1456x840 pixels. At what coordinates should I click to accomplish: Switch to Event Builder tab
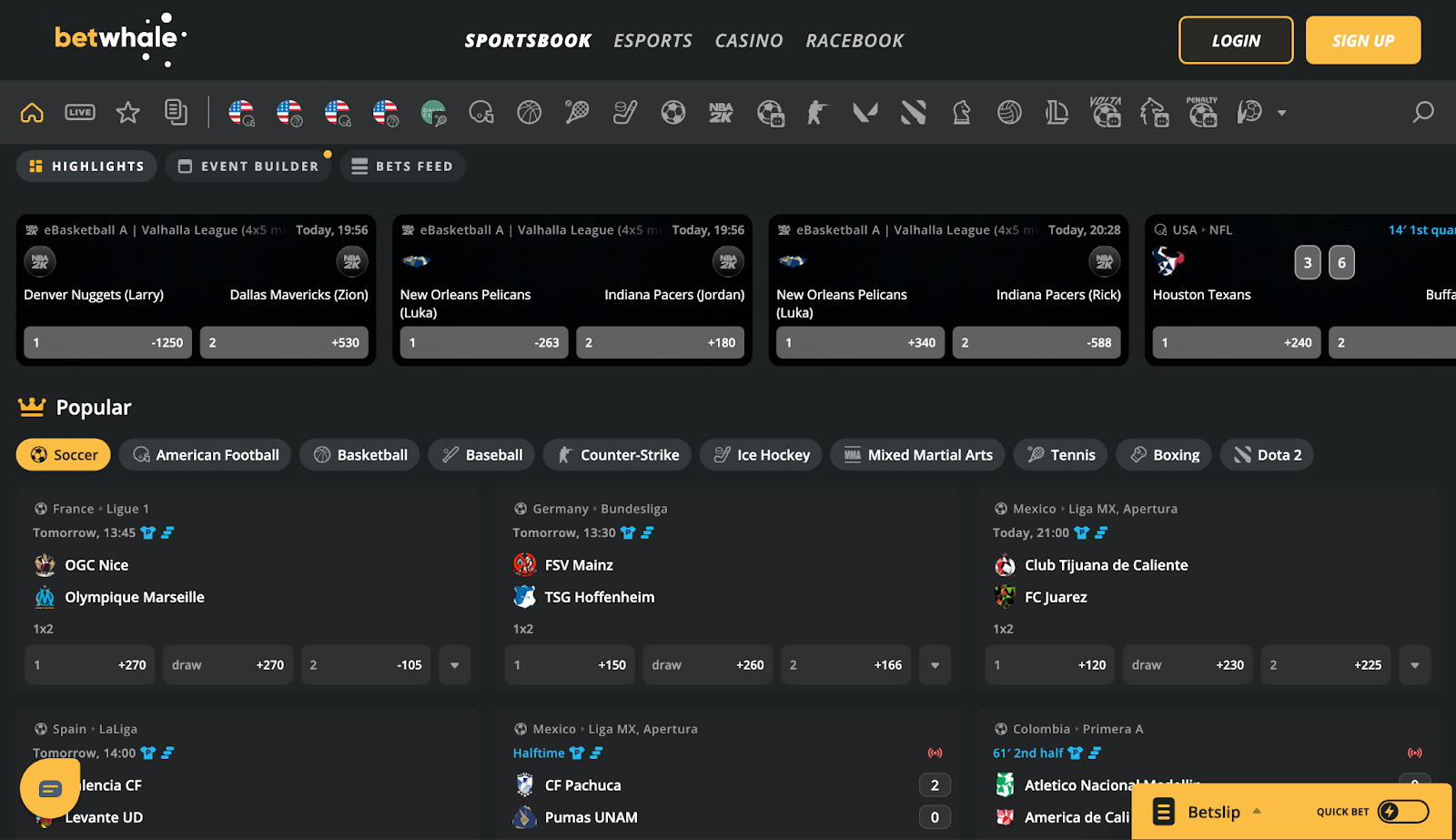[248, 167]
